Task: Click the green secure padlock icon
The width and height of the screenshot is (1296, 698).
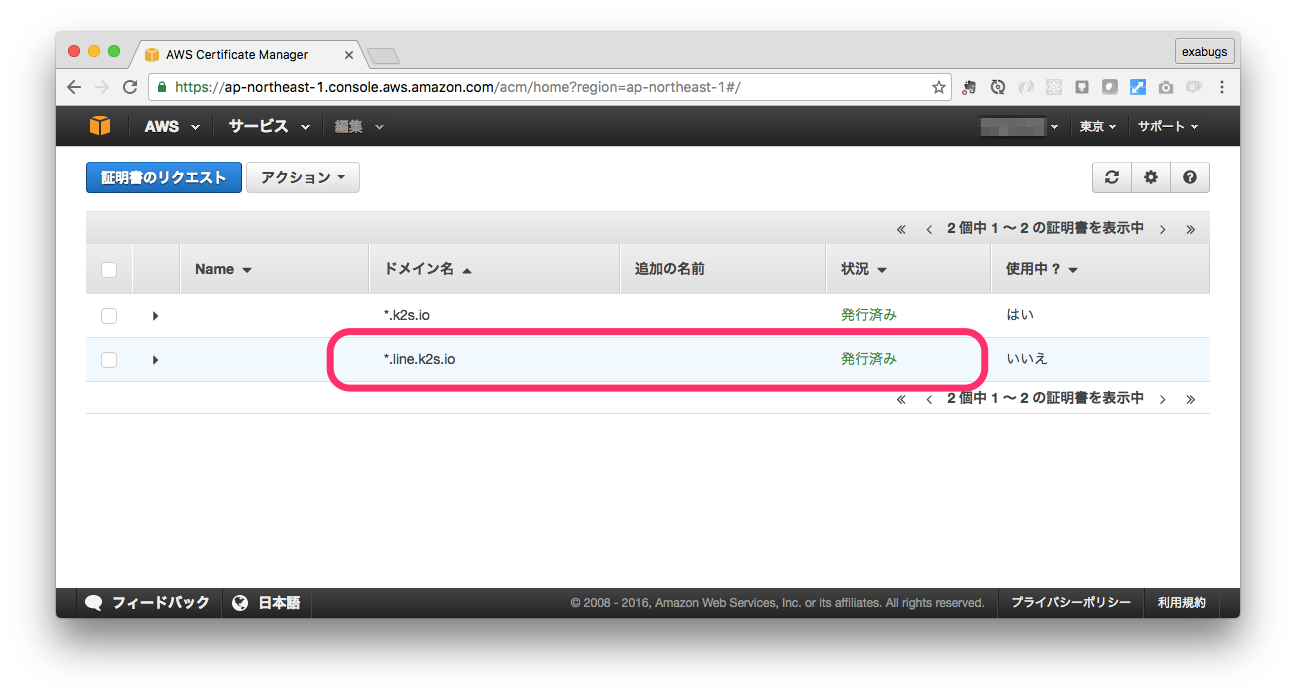Action: [162, 87]
